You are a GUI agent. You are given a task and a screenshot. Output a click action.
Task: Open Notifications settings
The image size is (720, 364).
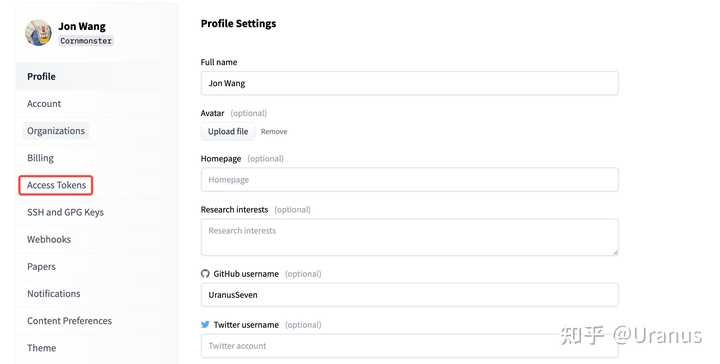tap(54, 293)
